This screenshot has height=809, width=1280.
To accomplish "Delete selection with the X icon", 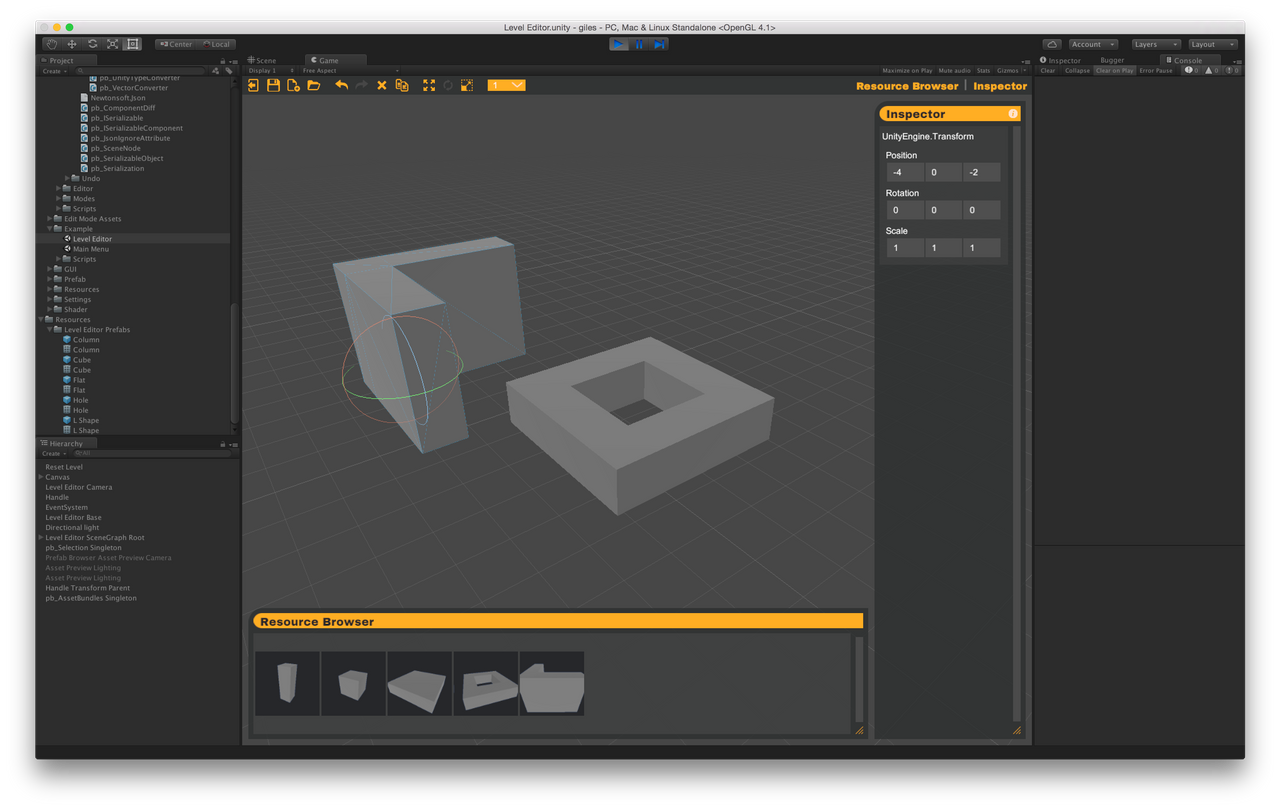I will coord(381,85).
